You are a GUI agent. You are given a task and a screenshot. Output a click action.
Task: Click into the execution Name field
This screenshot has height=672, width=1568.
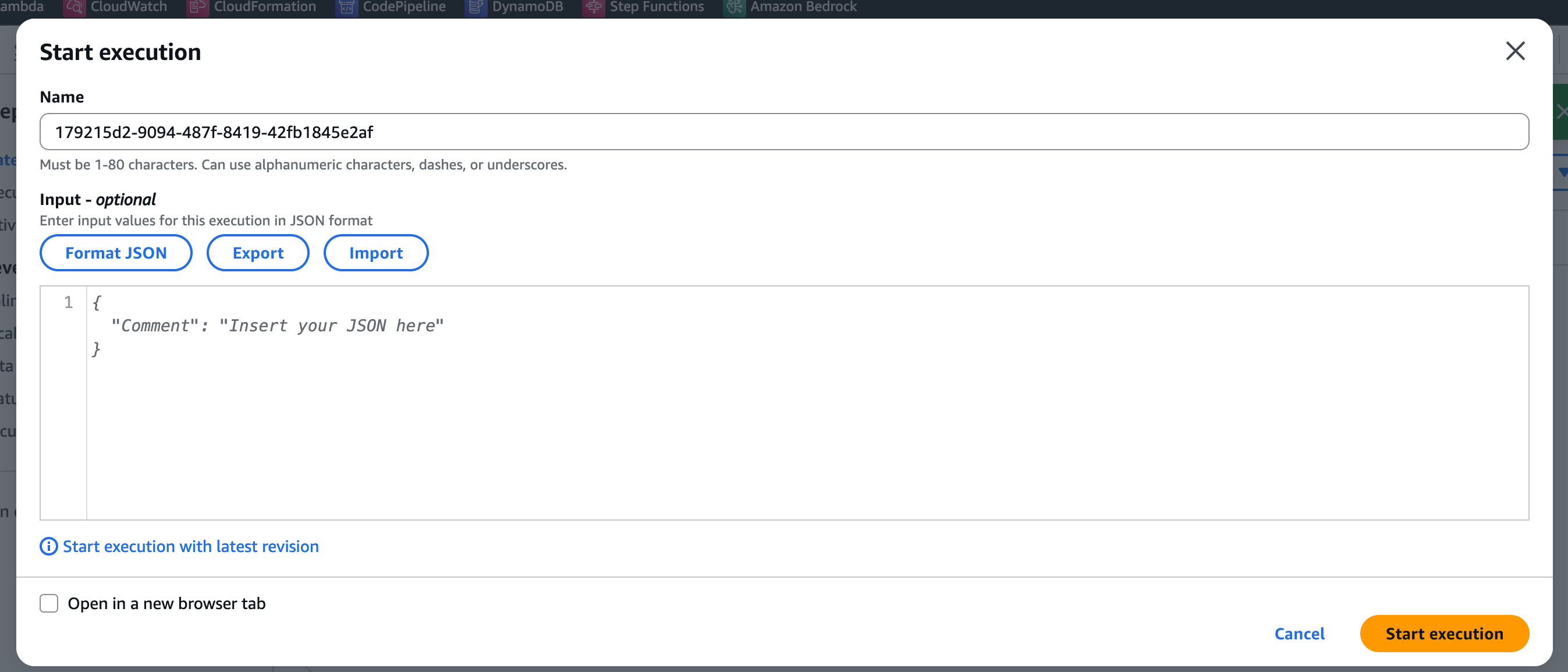pos(783,132)
